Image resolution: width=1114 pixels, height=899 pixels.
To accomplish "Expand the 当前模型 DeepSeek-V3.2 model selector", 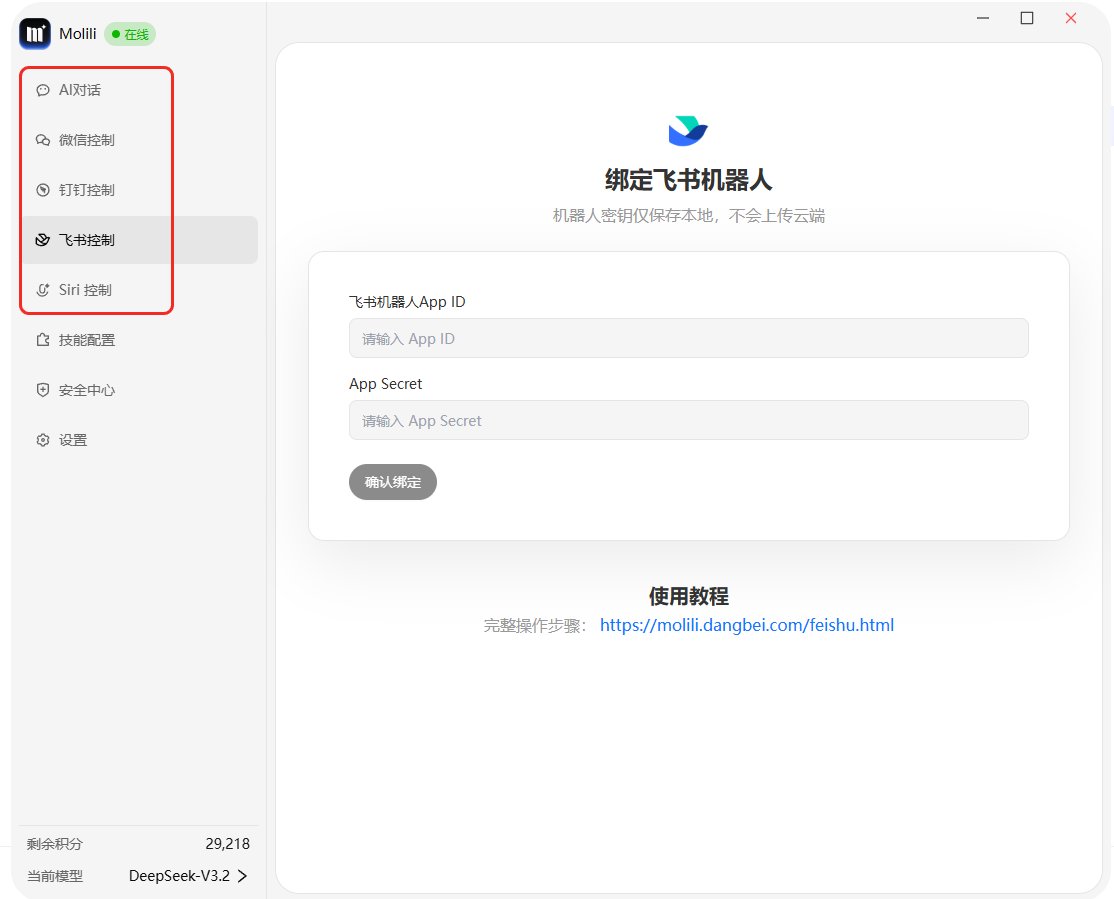I will (184, 875).
